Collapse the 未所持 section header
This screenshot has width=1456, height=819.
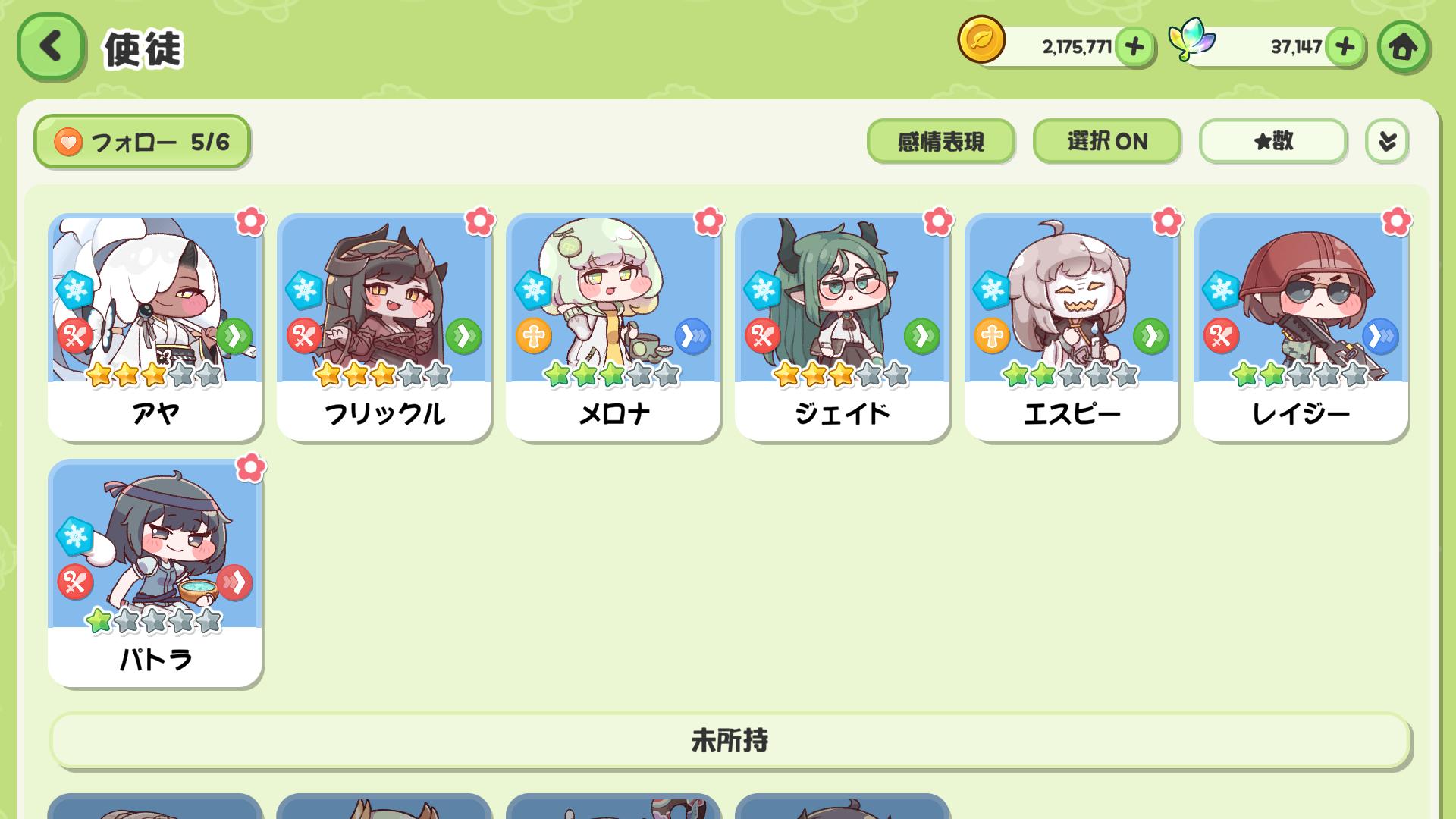pyautogui.click(x=730, y=740)
